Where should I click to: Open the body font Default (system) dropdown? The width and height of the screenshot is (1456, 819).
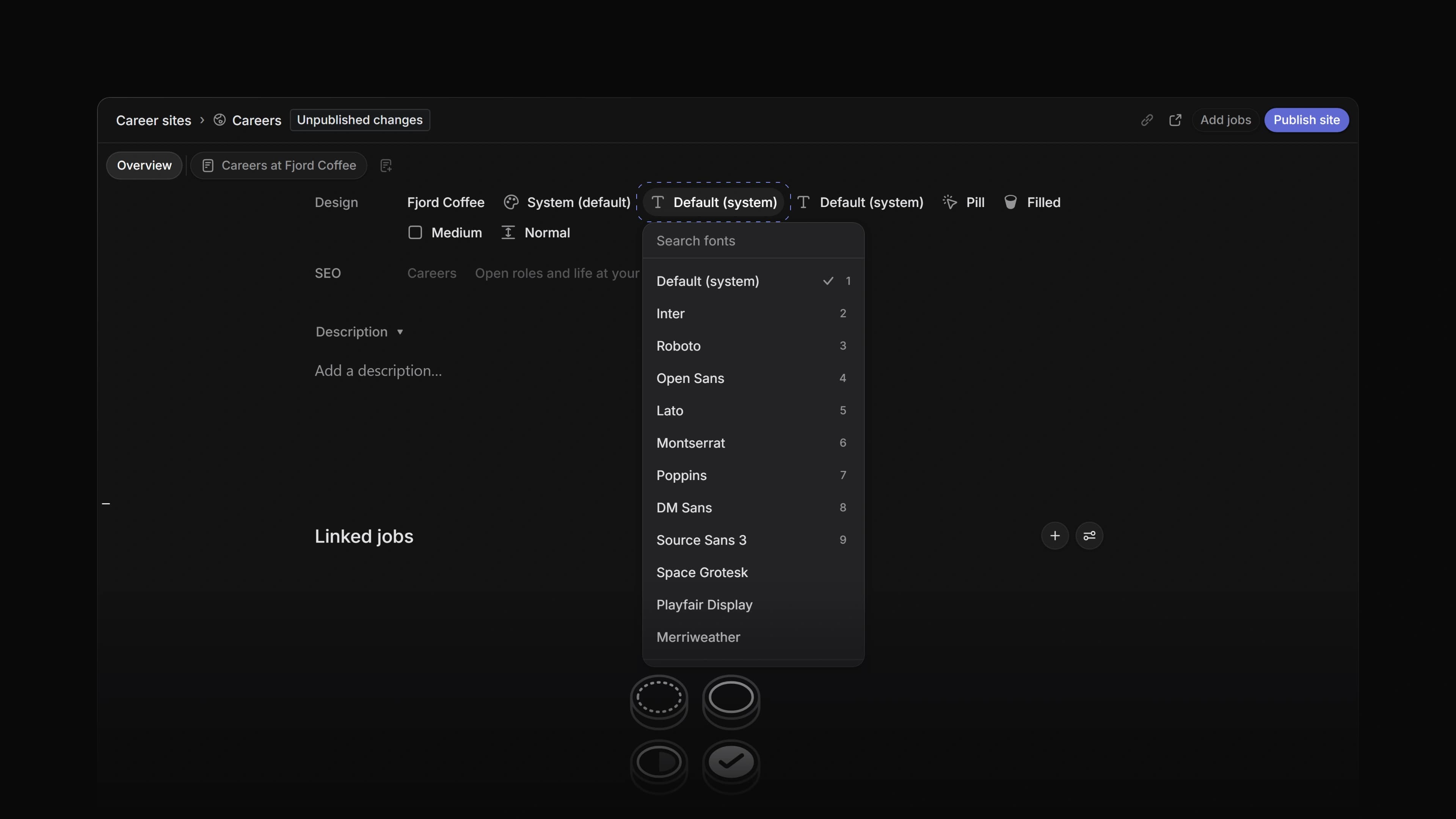pos(860,202)
